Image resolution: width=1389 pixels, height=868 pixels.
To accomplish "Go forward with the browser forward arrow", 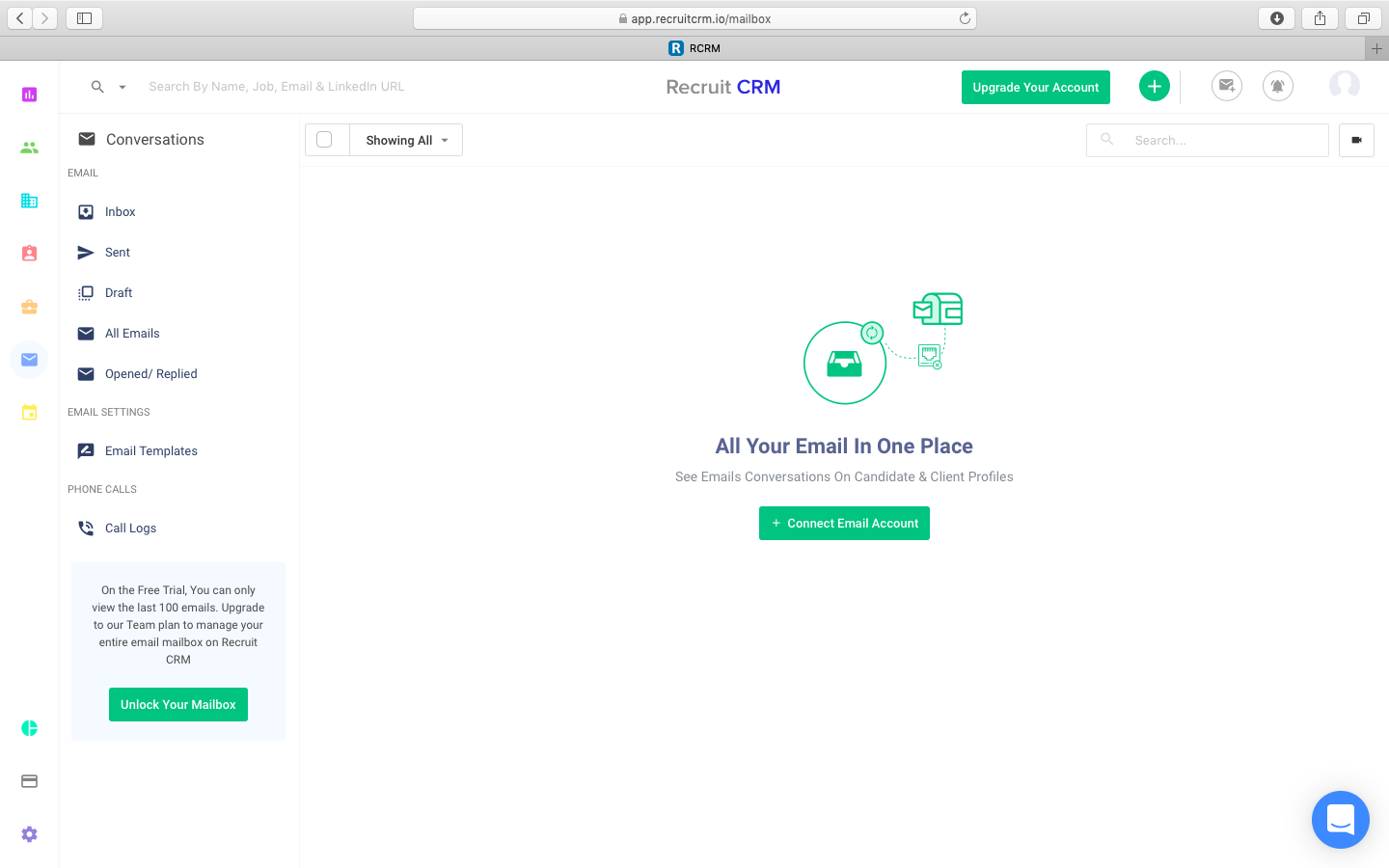I will pos(44,18).
